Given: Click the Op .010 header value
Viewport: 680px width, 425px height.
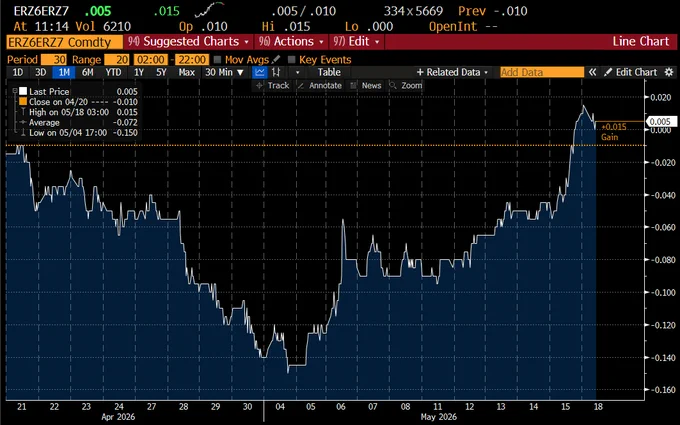Looking at the screenshot, I should [x=203, y=26].
